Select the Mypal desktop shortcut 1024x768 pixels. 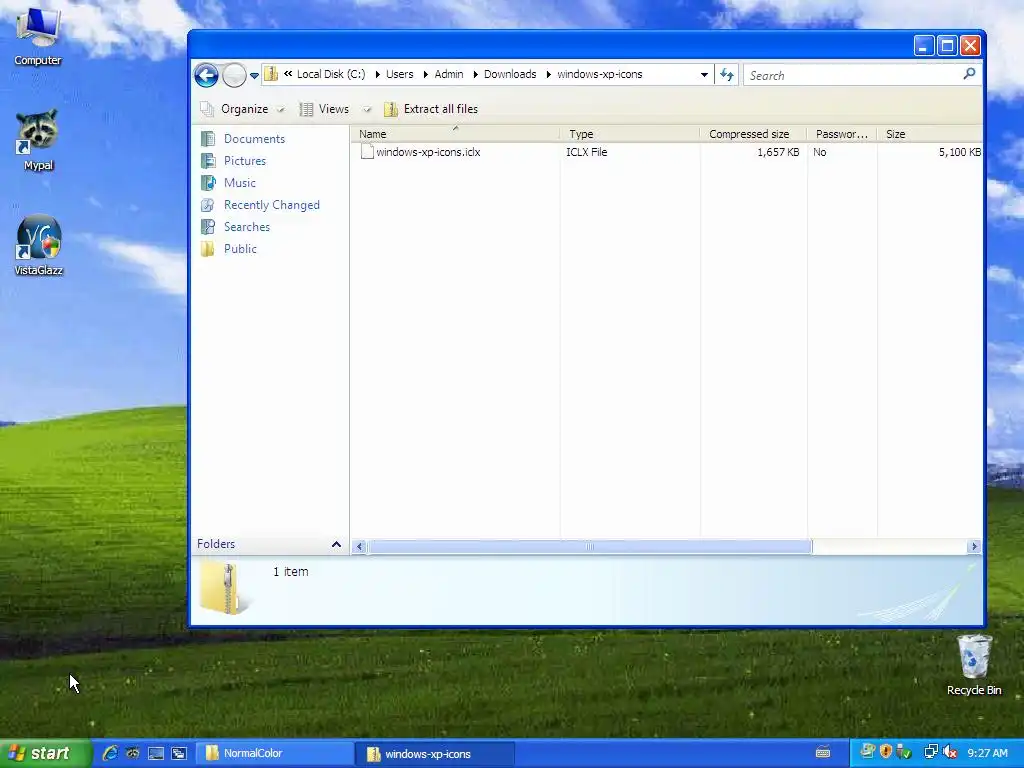coord(38,140)
